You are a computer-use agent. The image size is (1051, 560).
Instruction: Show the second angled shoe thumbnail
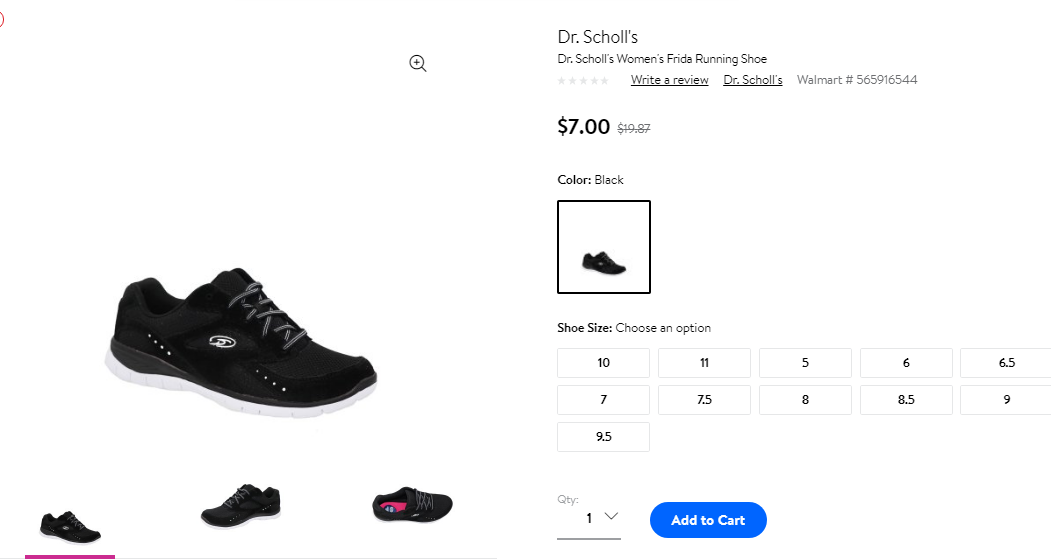click(x=241, y=504)
